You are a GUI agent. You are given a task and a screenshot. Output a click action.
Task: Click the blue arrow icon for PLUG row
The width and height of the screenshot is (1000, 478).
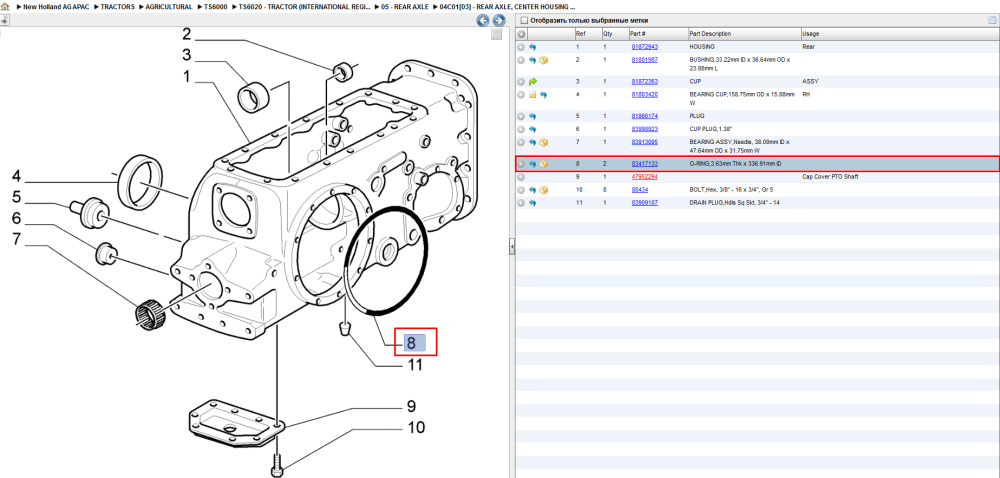(x=533, y=117)
